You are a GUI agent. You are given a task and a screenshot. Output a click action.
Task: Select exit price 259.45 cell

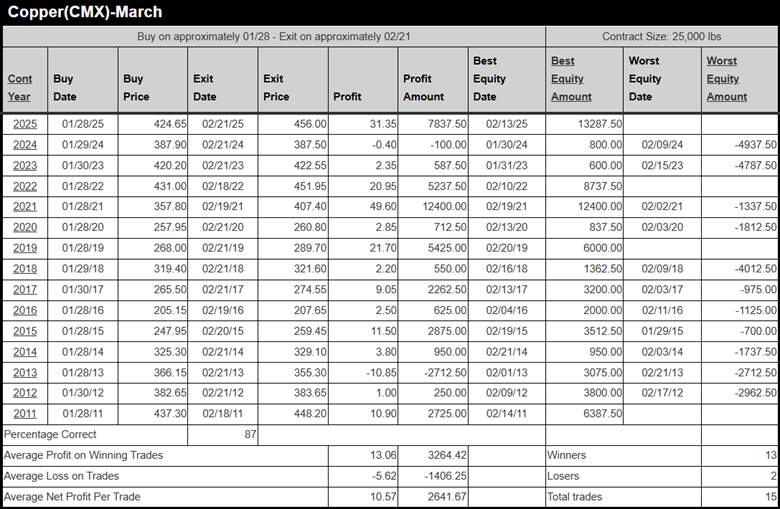293,331
